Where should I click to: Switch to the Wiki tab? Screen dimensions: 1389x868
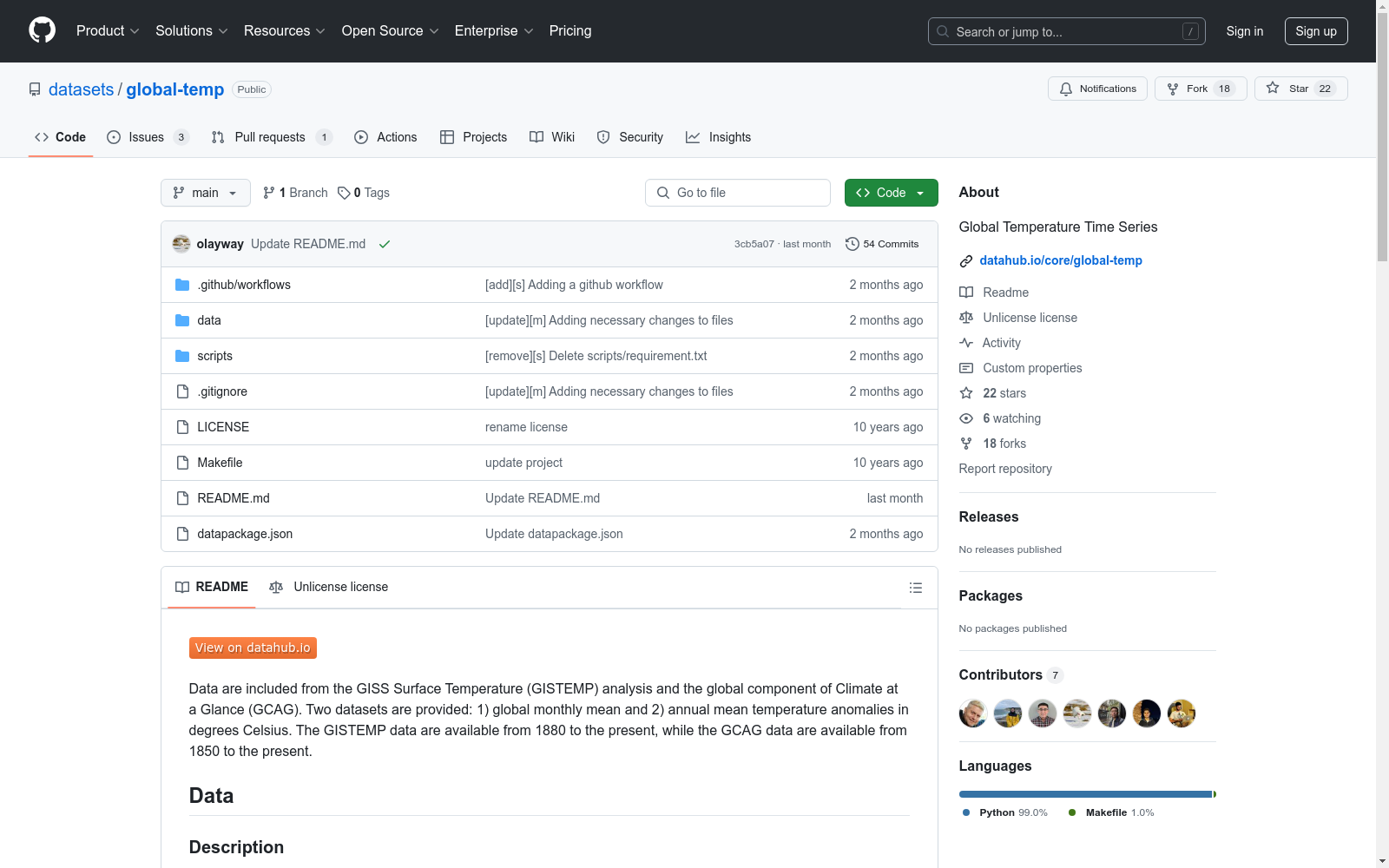pos(552,137)
